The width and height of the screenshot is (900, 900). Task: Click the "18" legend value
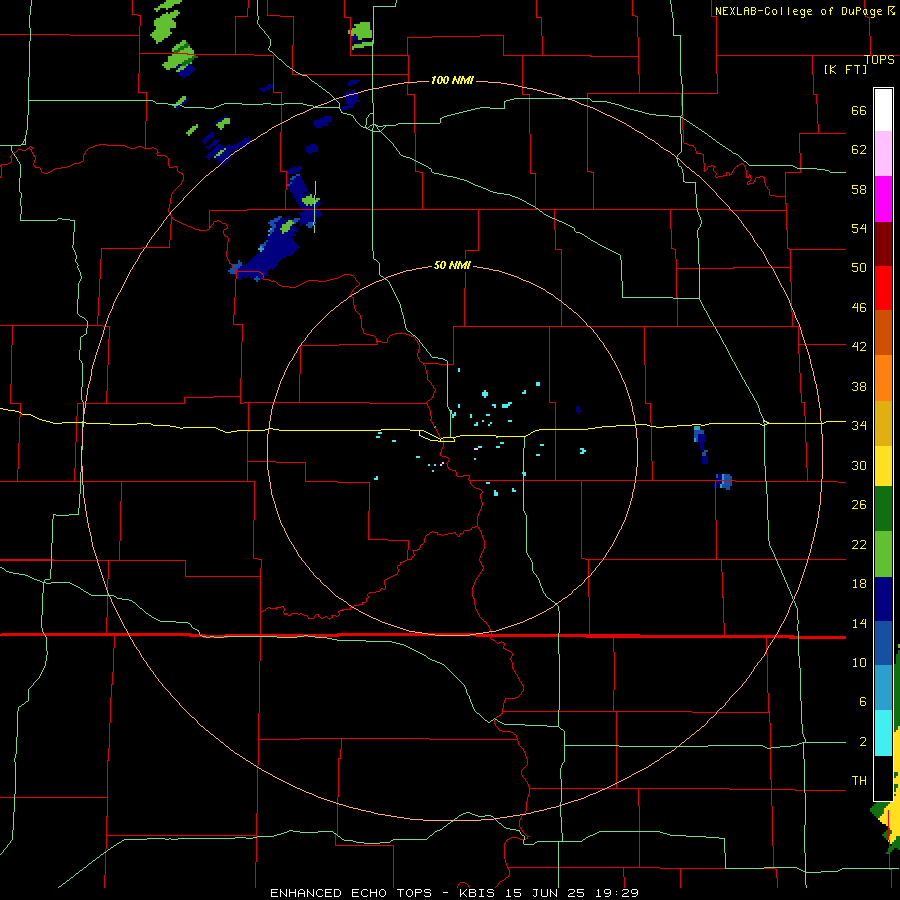(x=859, y=584)
